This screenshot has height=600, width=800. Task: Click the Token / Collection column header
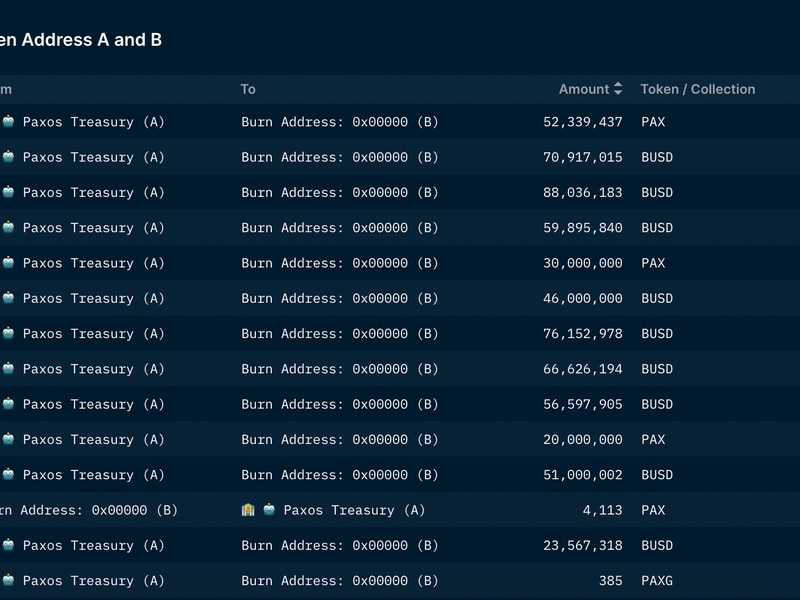[x=697, y=89]
